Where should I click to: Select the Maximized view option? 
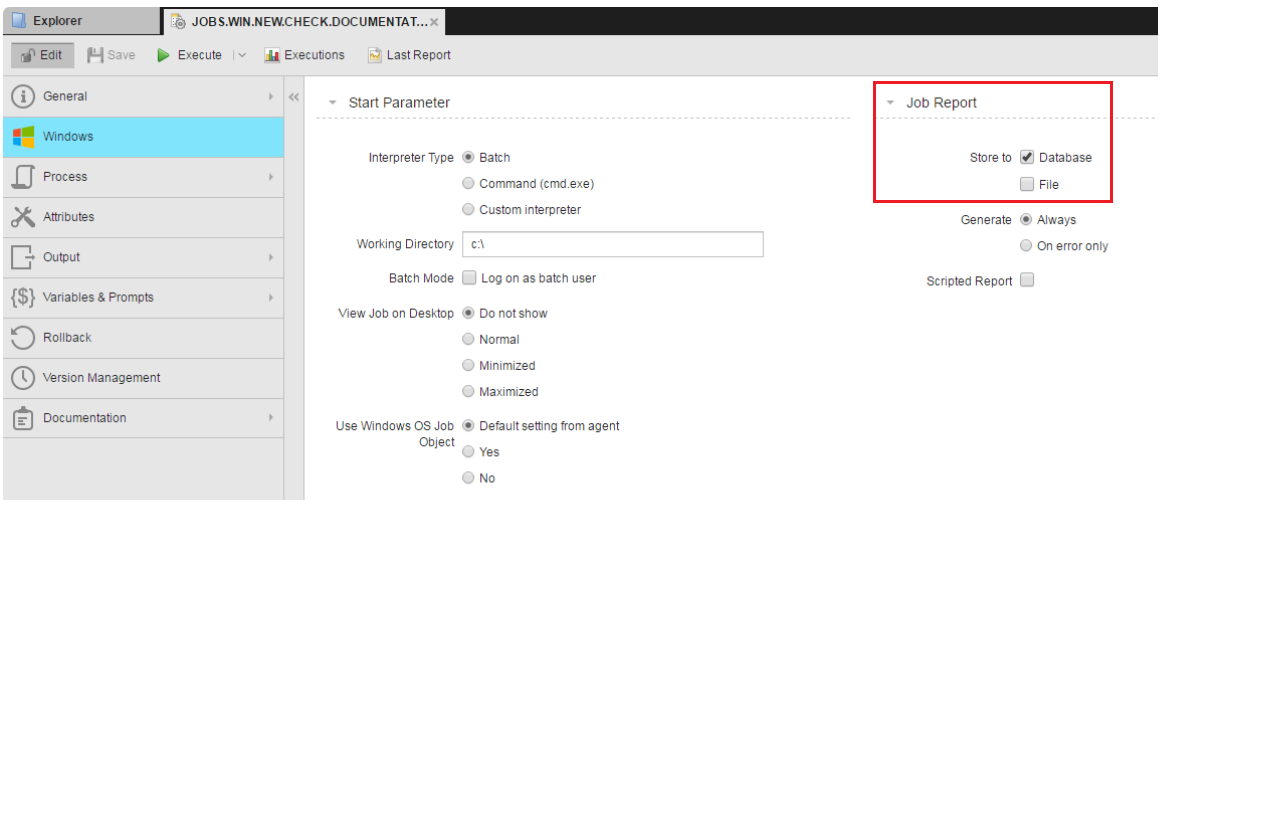click(468, 391)
